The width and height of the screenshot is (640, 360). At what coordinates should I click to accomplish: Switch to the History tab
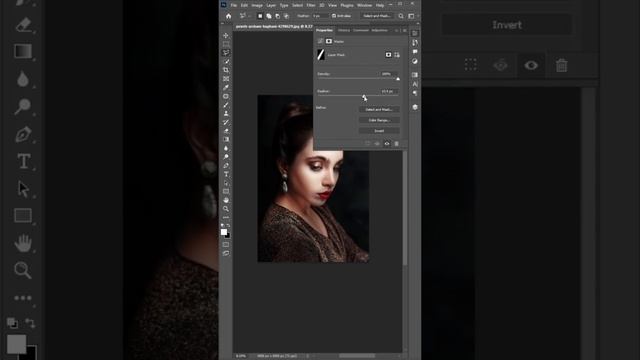pyautogui.click(x=344, y=30)
